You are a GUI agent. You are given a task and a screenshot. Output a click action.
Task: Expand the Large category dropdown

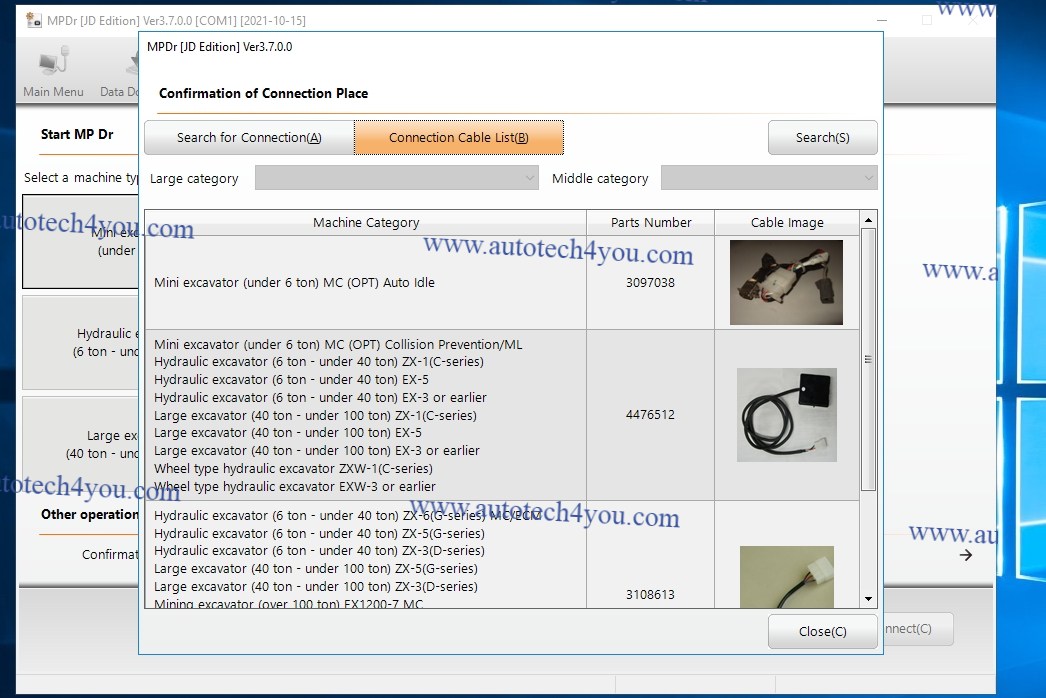(397, 178)
